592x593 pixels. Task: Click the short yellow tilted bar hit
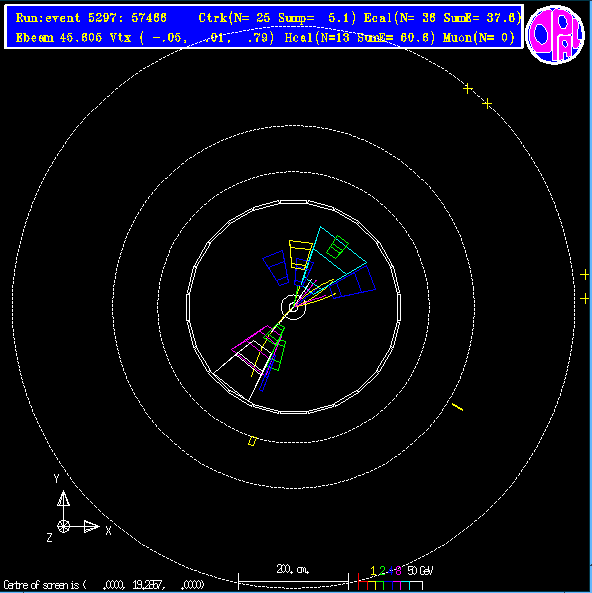(458, 407)
